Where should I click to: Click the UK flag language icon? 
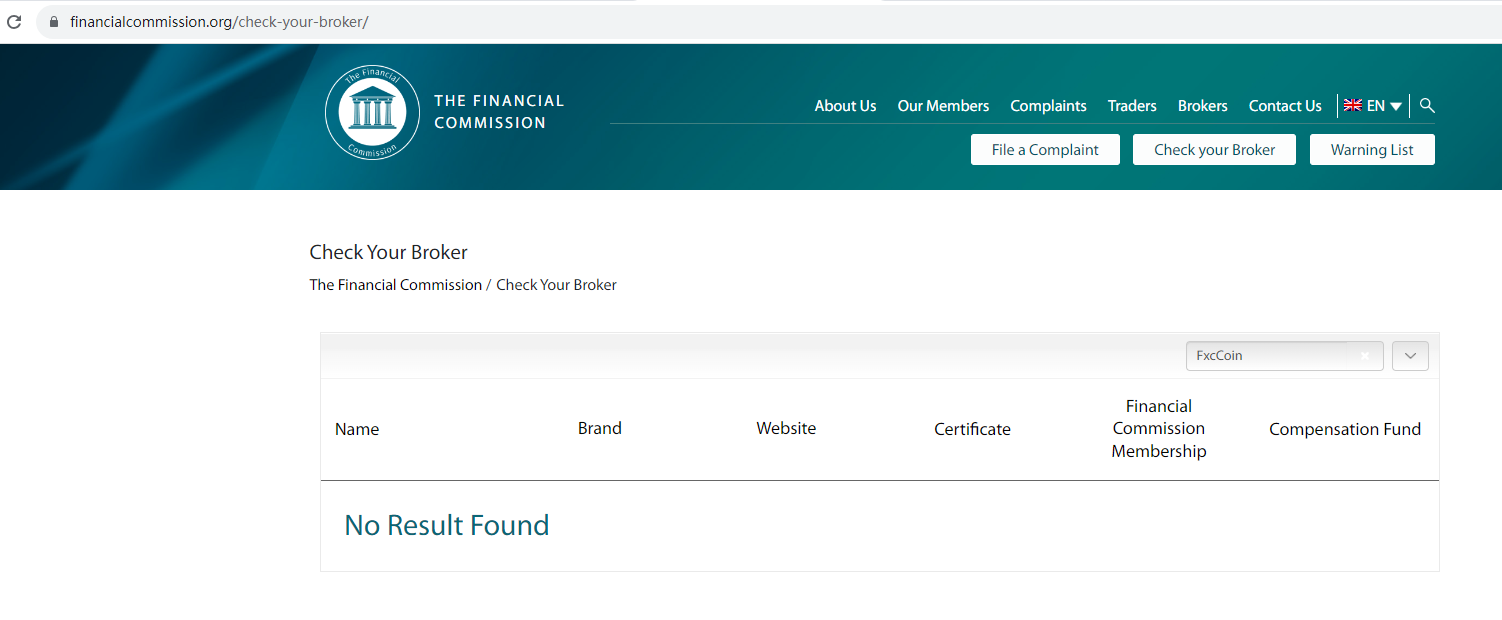click(x=1352, y=105)
